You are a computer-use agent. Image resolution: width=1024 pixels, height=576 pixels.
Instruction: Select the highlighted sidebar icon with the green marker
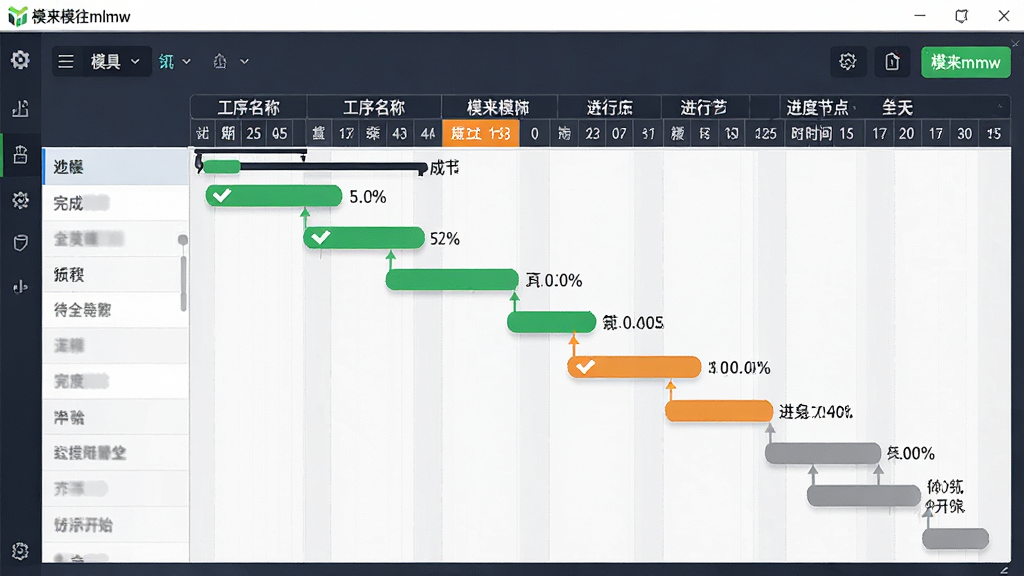point(20,154)
